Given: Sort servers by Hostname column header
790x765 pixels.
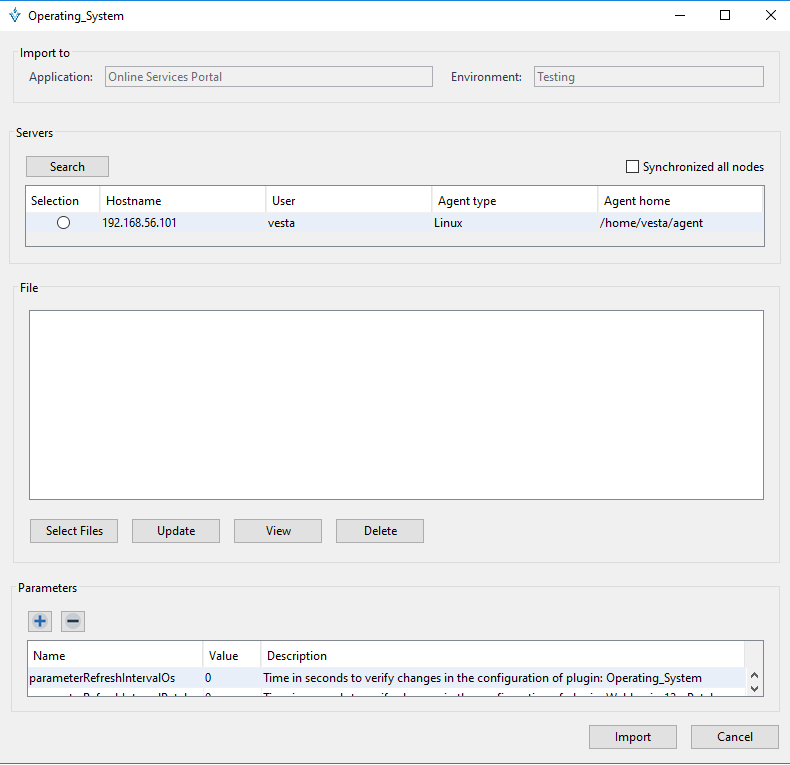Looking at the screenshot, I should tap(182, 201).
